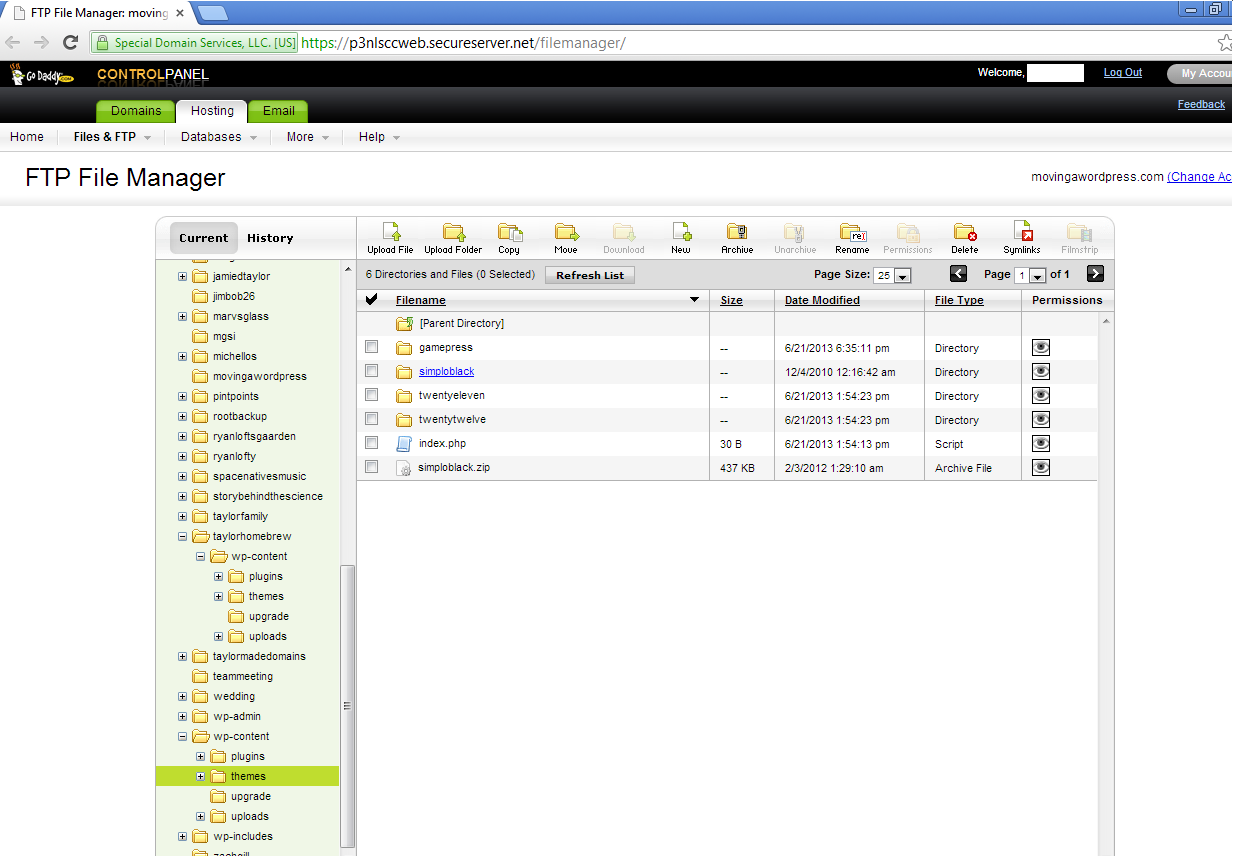View permissions eye icon for gamepress

click(1041, 348)
